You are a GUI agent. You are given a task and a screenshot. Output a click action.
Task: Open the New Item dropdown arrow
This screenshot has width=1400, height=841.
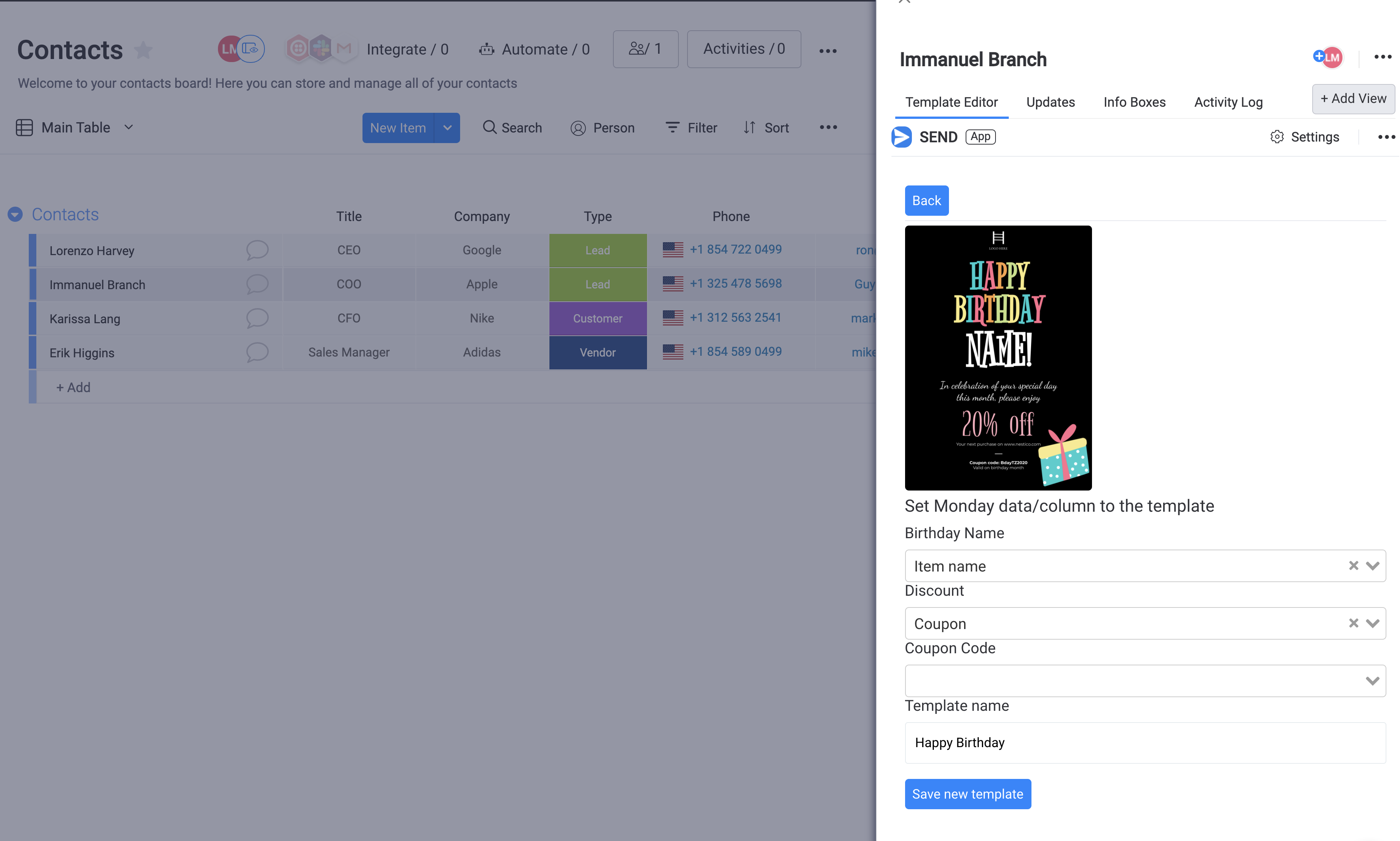coord(447,128)
